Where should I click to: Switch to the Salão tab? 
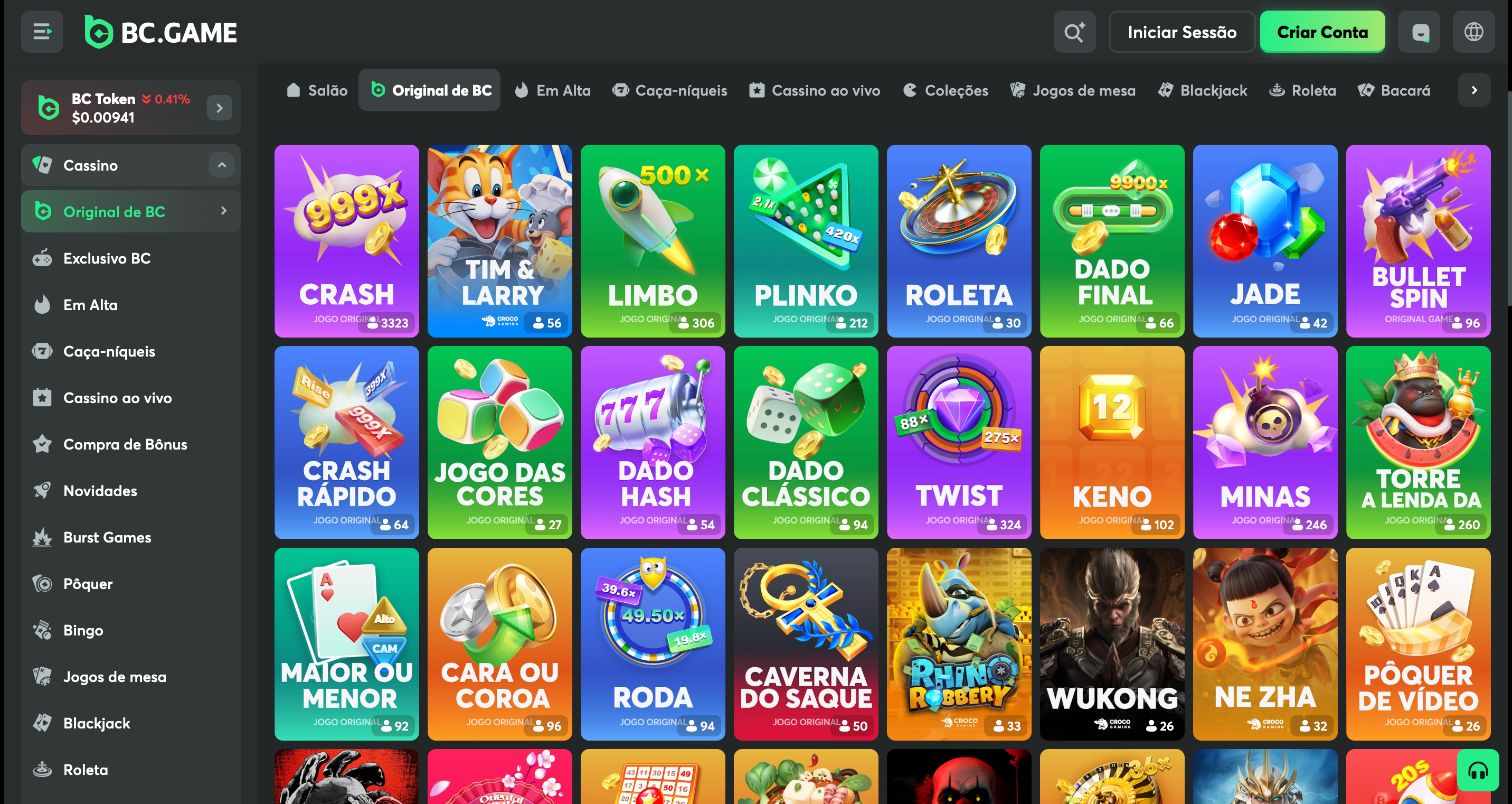tap(317, 90)
